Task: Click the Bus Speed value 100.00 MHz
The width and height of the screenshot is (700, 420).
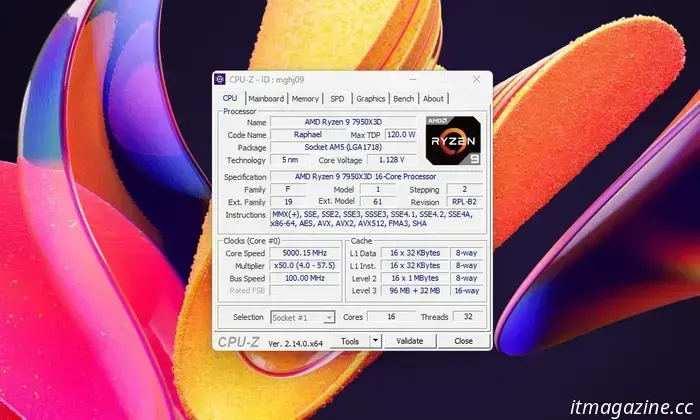Action: point(305,278)
